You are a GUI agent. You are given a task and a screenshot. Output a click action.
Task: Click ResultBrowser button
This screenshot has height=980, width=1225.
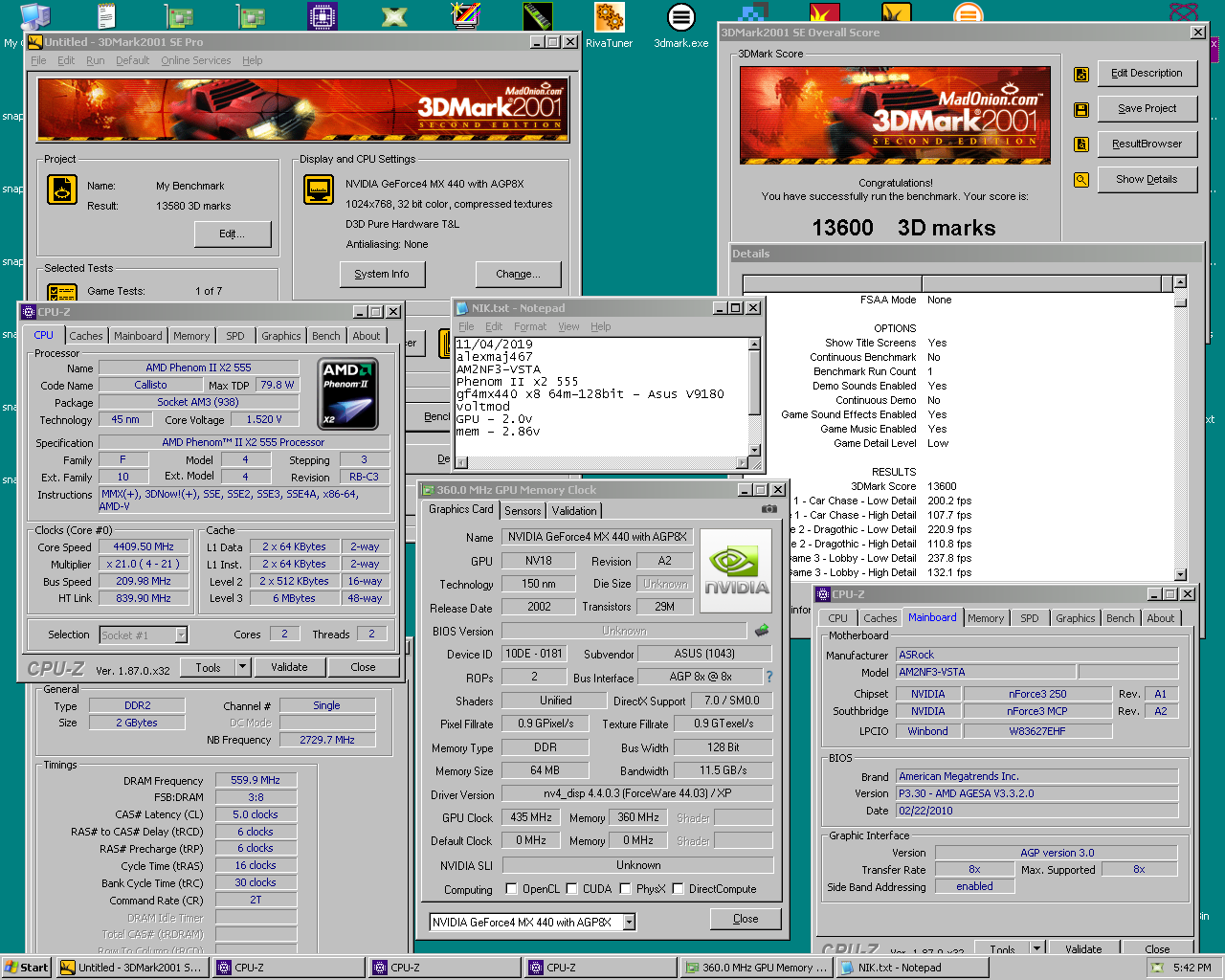pyautogui.click(x=1147, y=145)
